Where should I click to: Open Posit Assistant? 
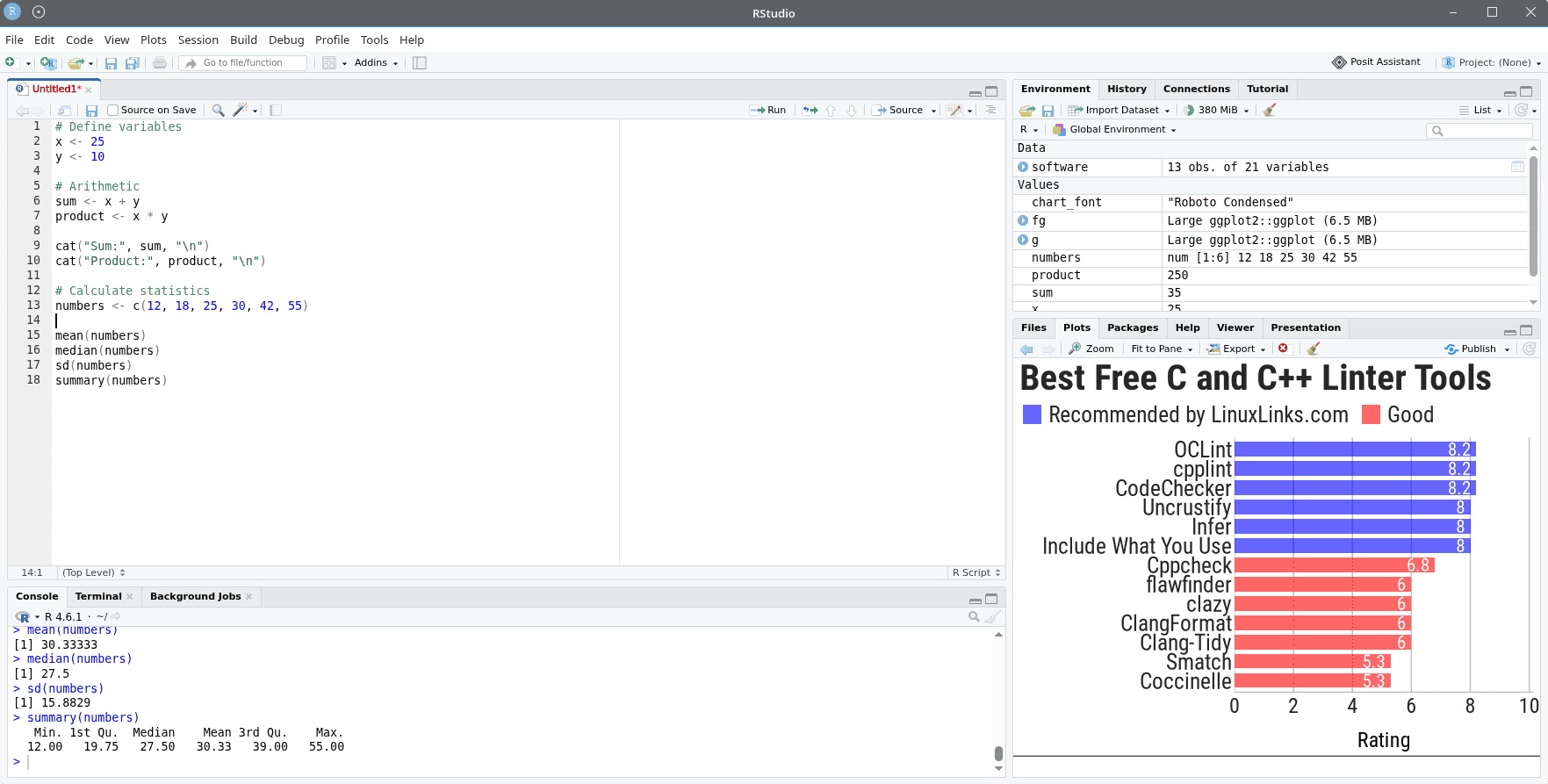click(x=1376, y=62)
